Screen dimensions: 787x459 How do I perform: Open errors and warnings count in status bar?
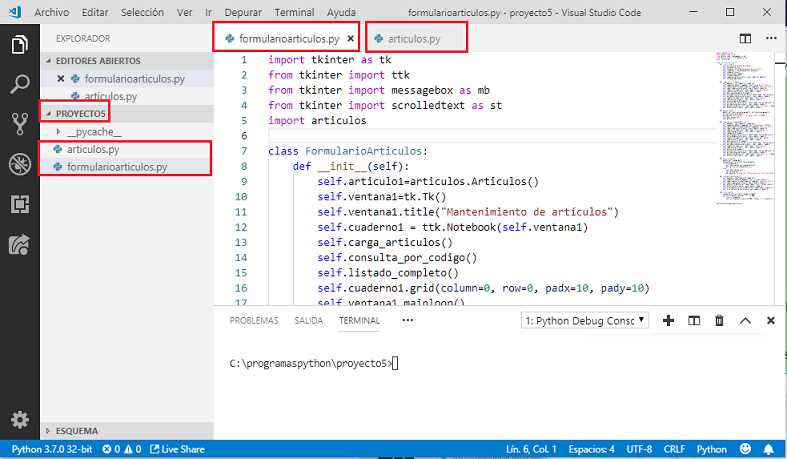coord(121,449)
